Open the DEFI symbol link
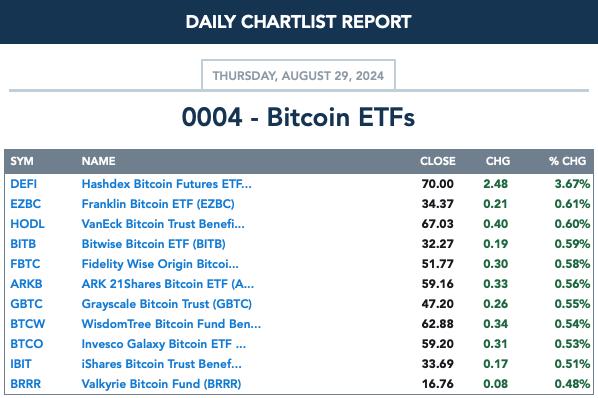This screenshot has width=598, height=398. click(x=24, y=184)
